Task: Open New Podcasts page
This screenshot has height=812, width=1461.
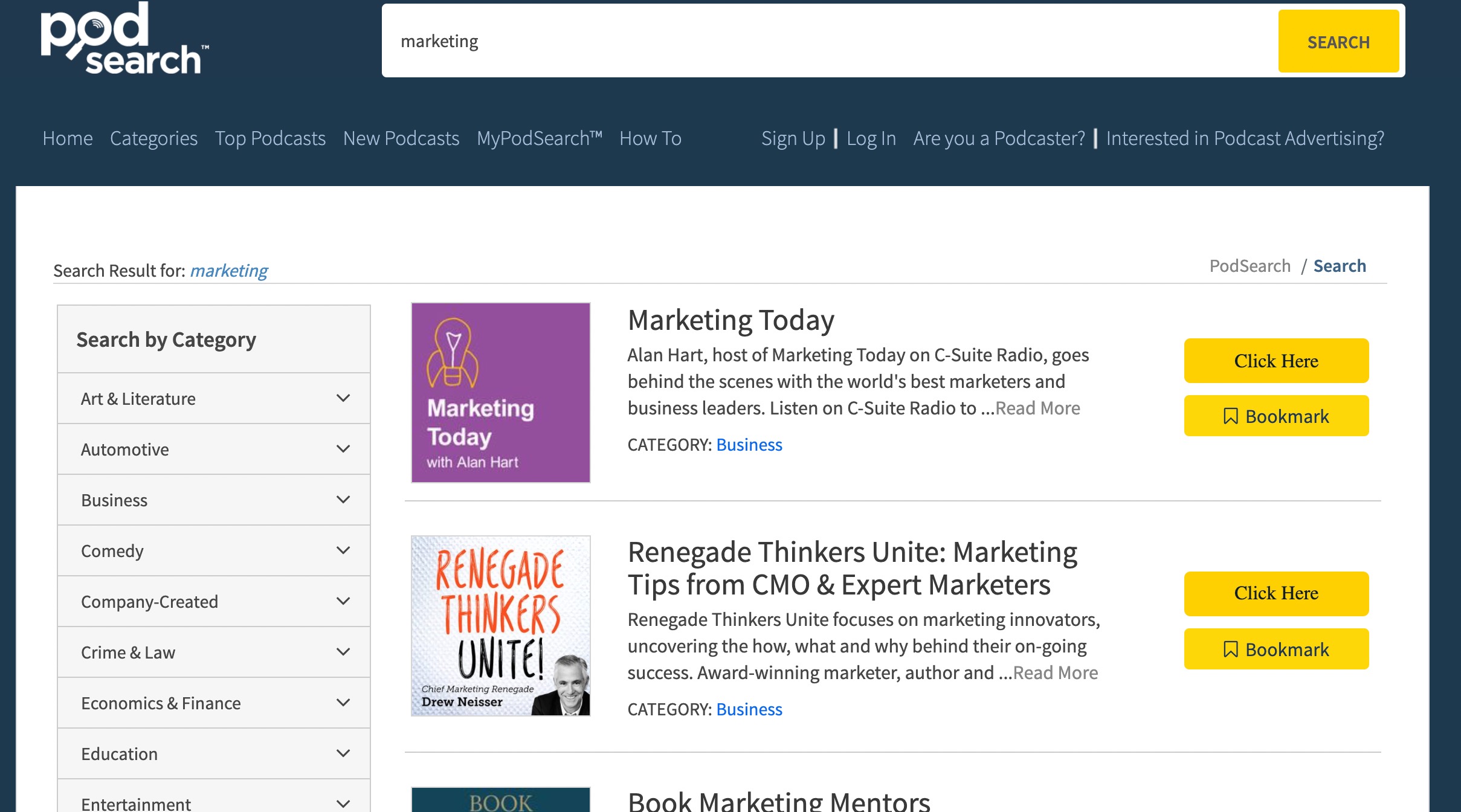Action: [401, 138]
